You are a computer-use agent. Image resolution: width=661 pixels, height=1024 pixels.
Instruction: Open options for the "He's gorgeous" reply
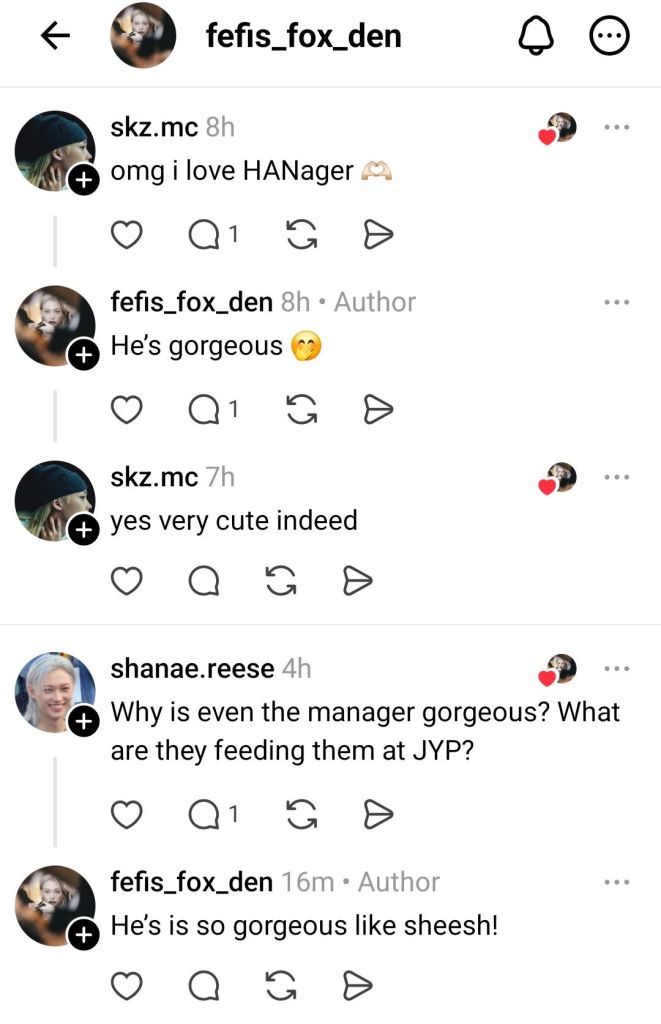[x=617, y=302]
